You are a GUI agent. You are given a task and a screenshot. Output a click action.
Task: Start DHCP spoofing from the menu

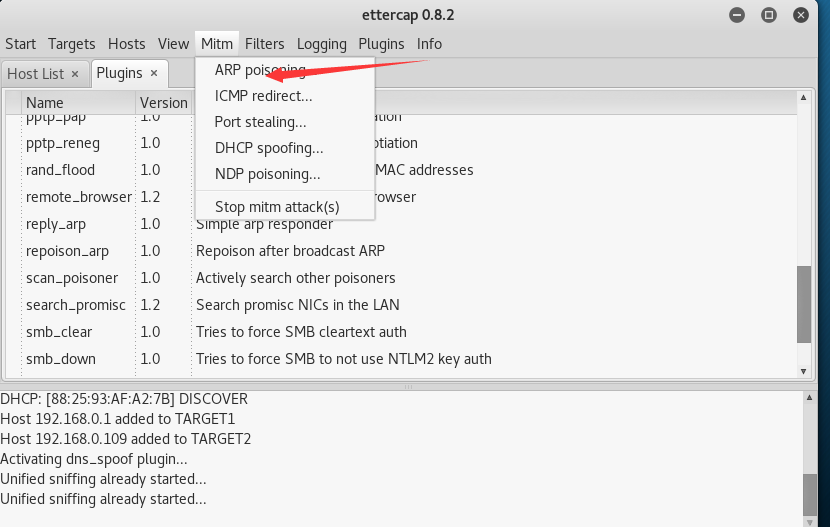[x=269, y=148]
